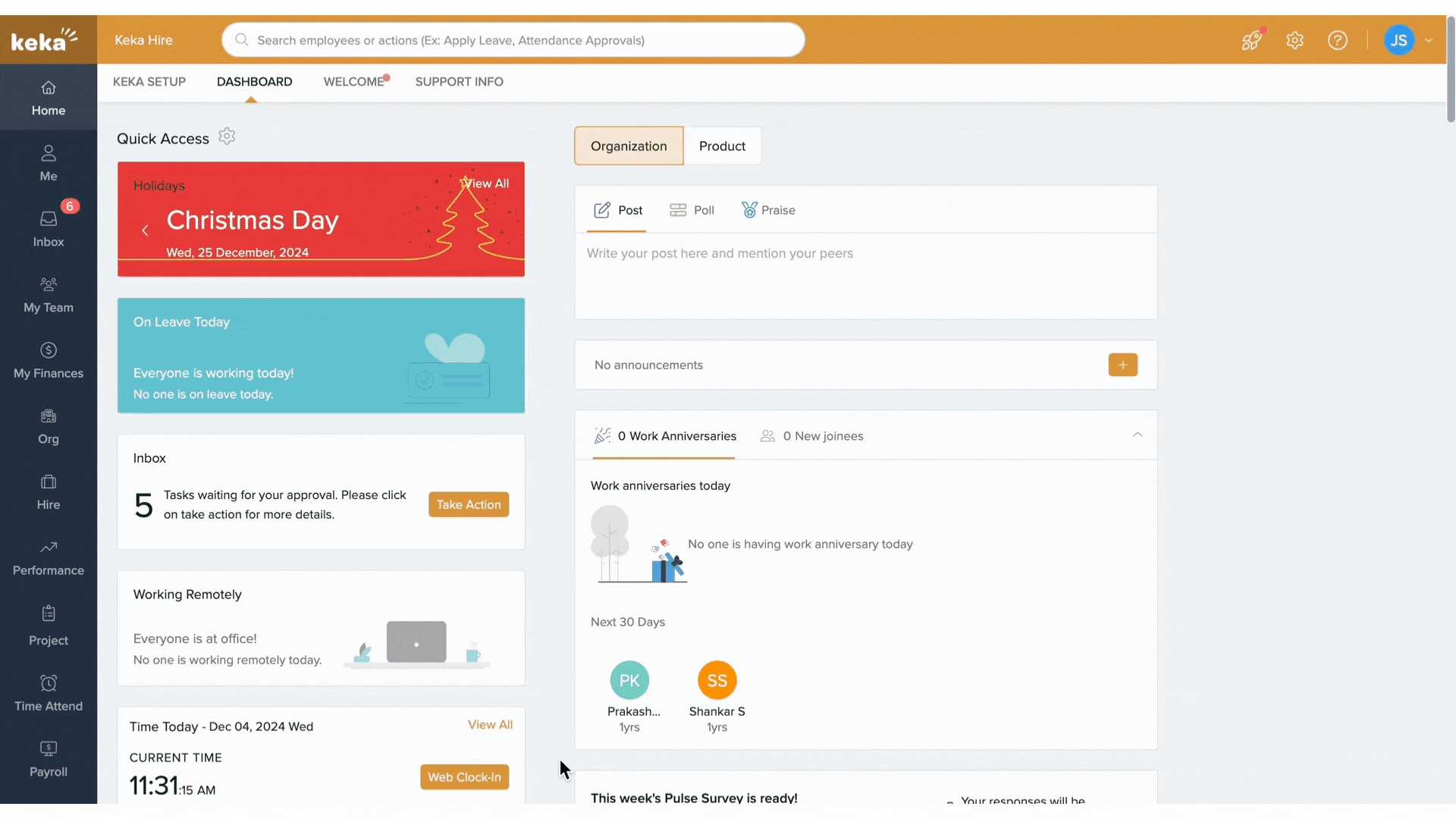Open Quick Access customization gear
Image resolution: width=1456 pixels, height=819 pixels.
tap(226, 136)
